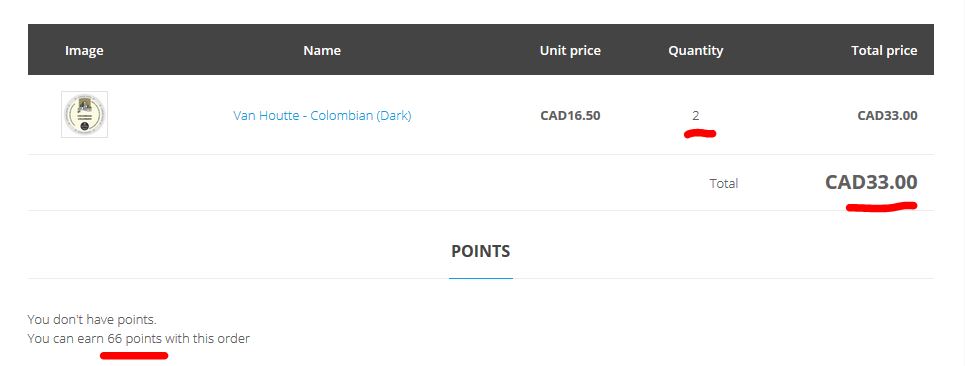
Task: Open the Van Houtte Colombian product thumbnail
Action: (84, 114)
